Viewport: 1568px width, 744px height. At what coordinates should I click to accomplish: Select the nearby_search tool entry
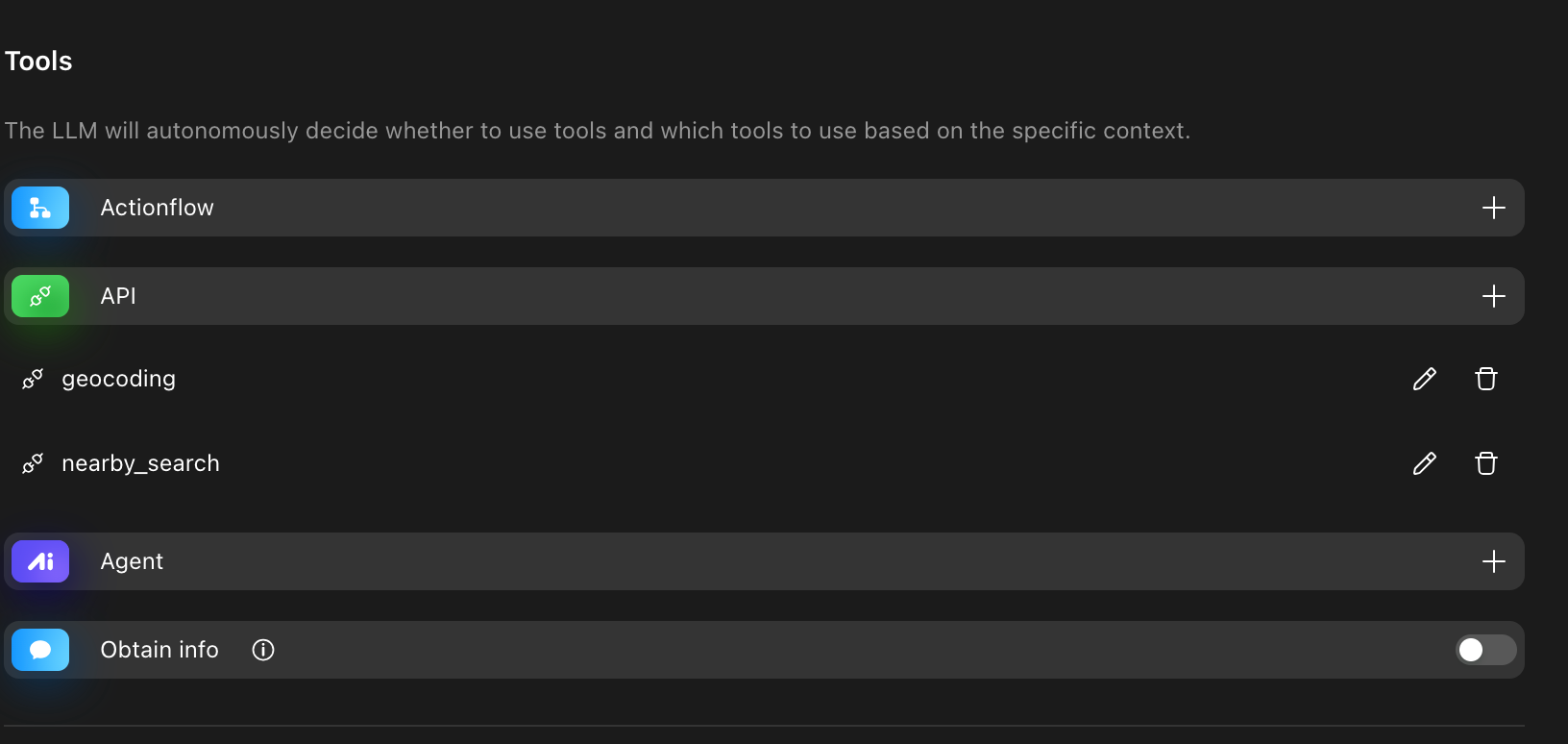(x=140, y=463)
